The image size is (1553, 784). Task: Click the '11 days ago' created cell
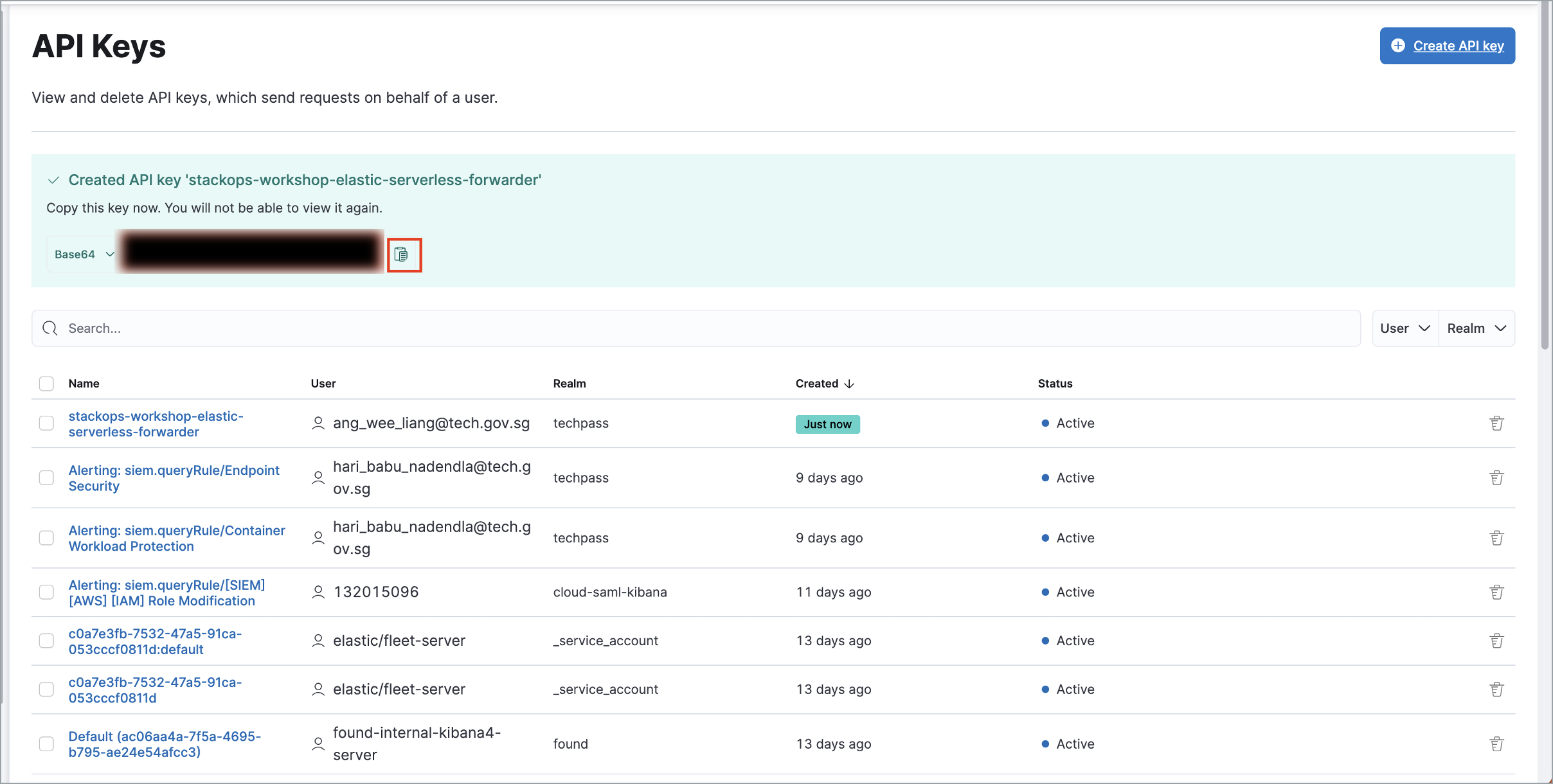[x=834, y=592]
